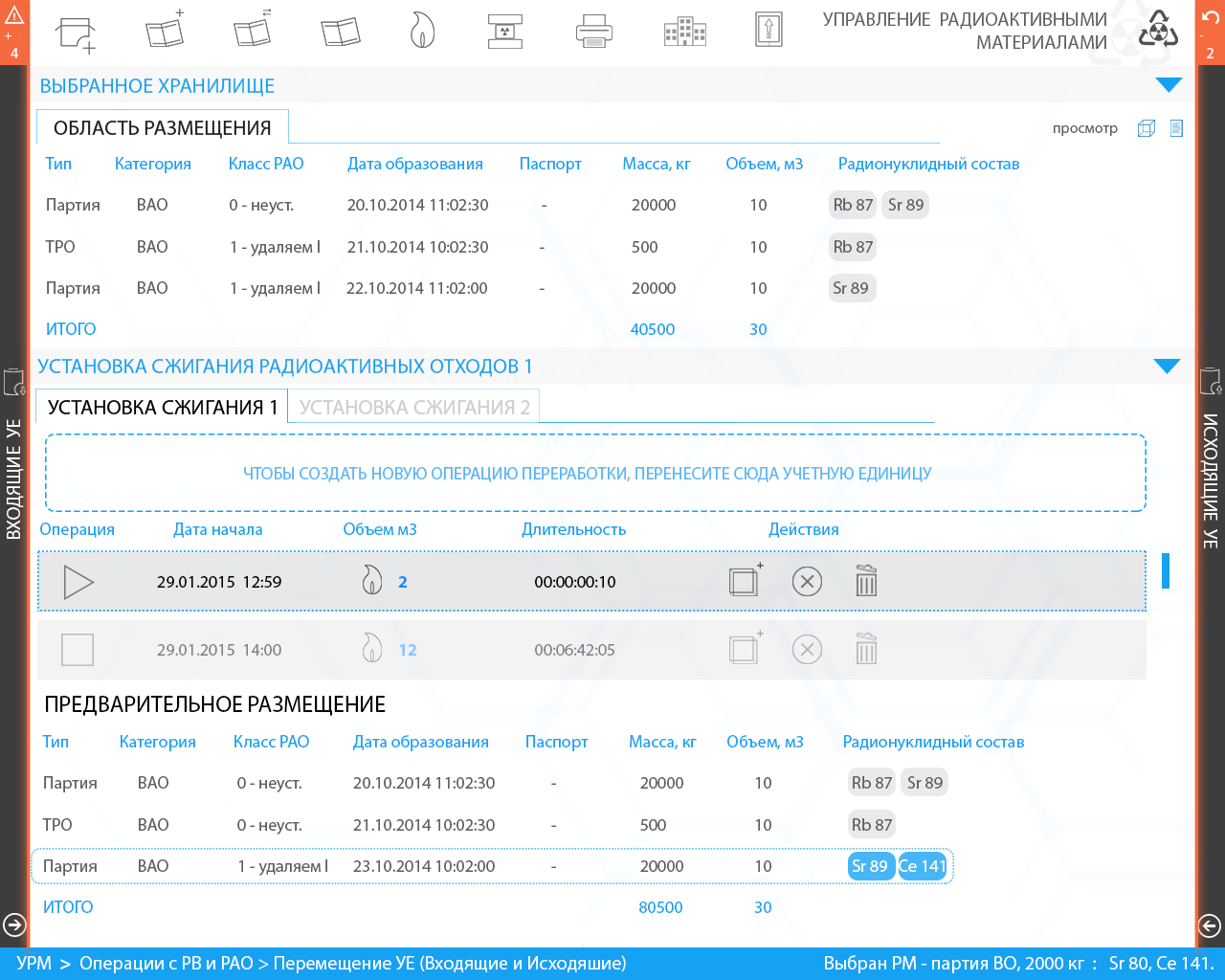Click Дата начала column header
This screenshot has width=1225, height=980.
[218, 529]
